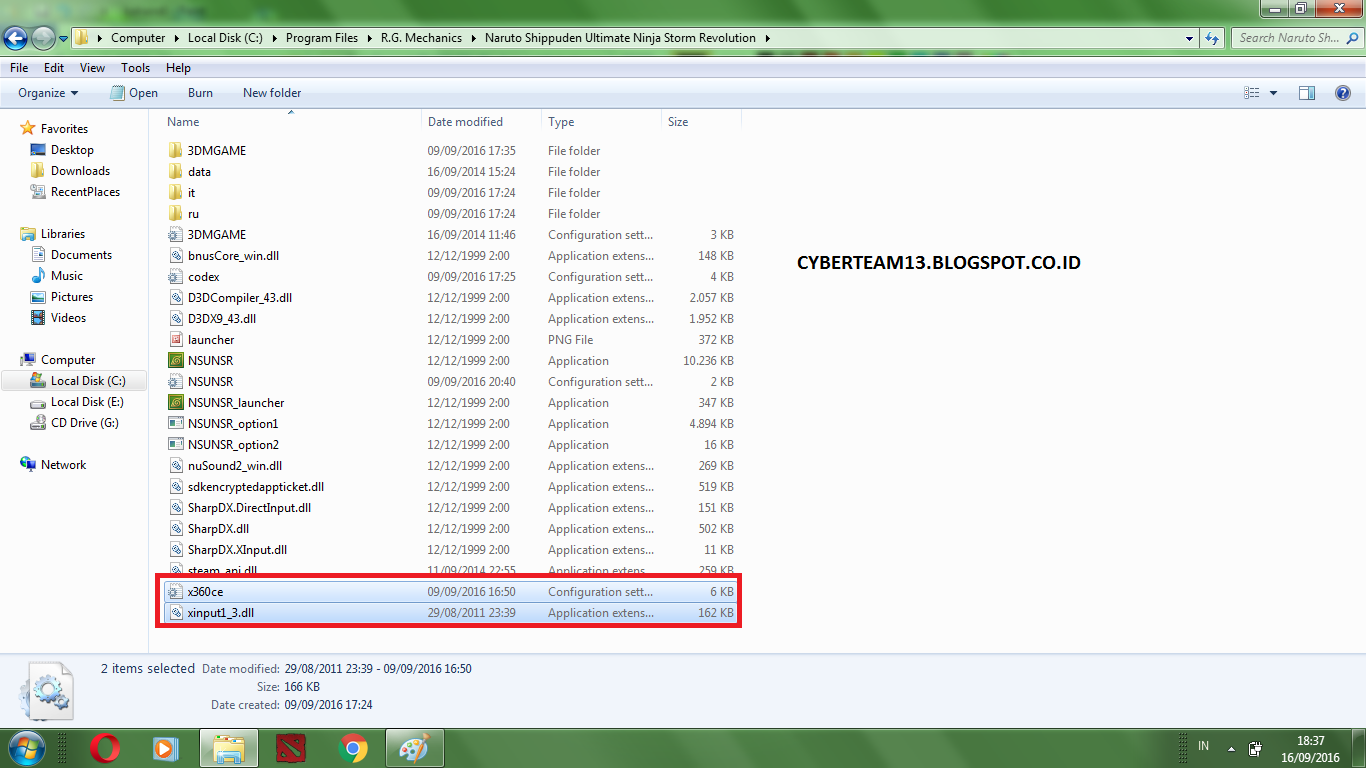Select the ru folder icon

[175, 214]
